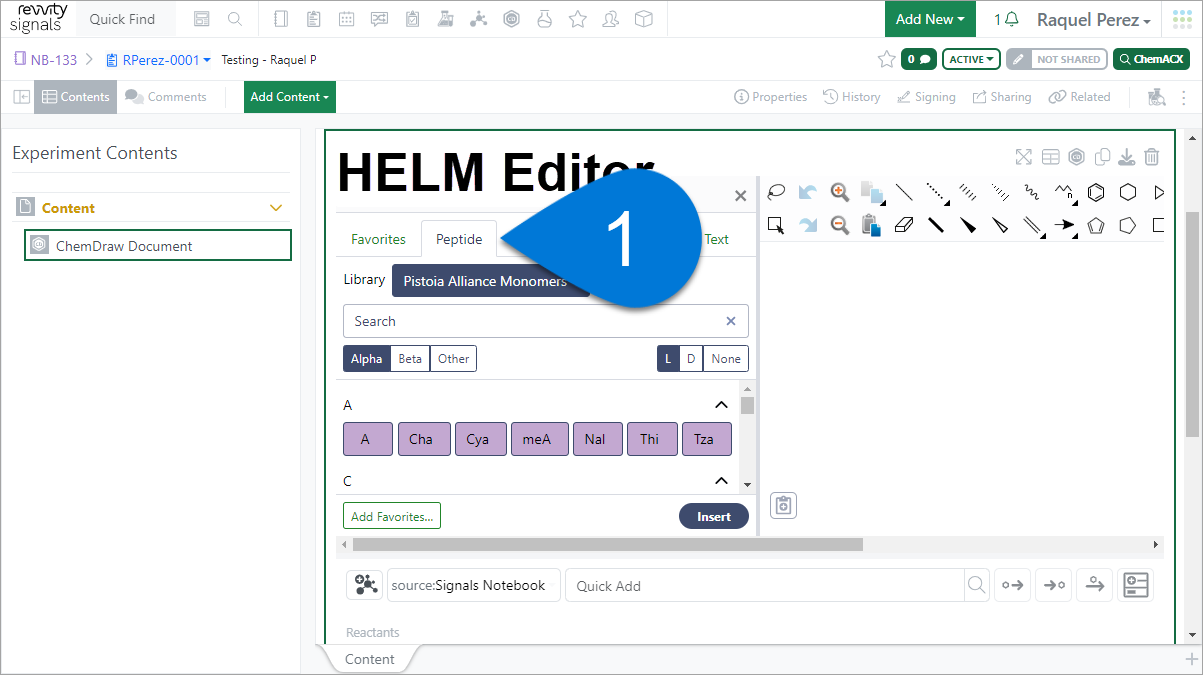The image size is (1203, 675).
Task: Bookmark experiment with star toggle
Action: [886, 59]
